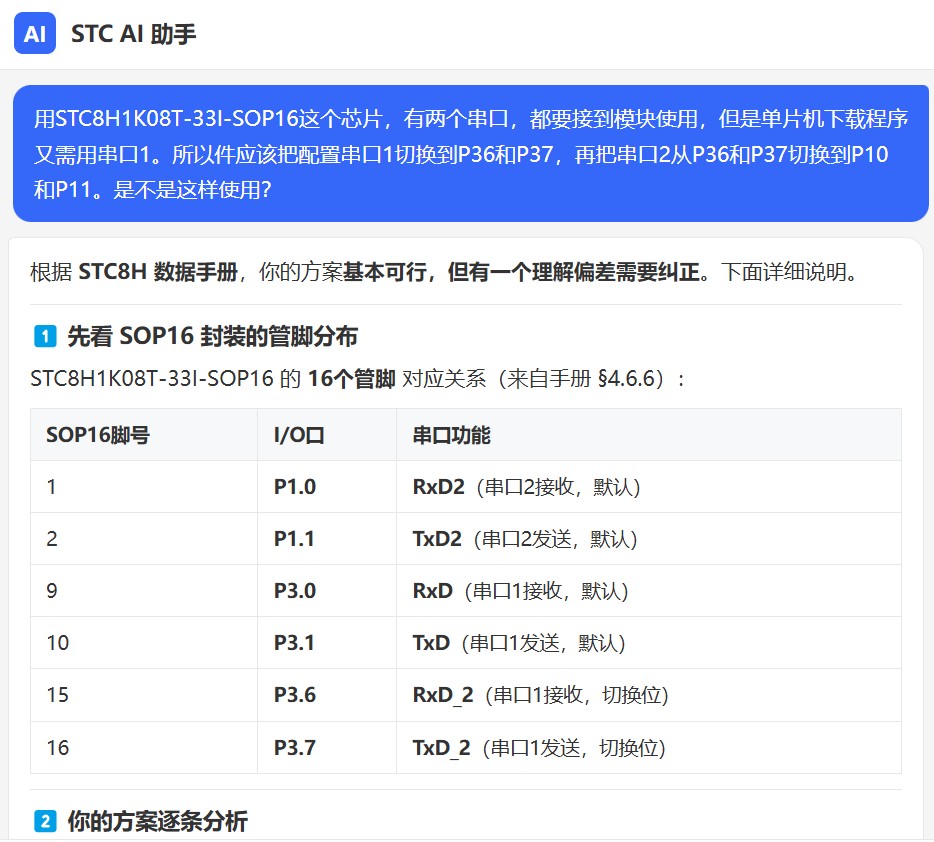
Task: Click the P3.7 table cell
Action: (326, 747)
